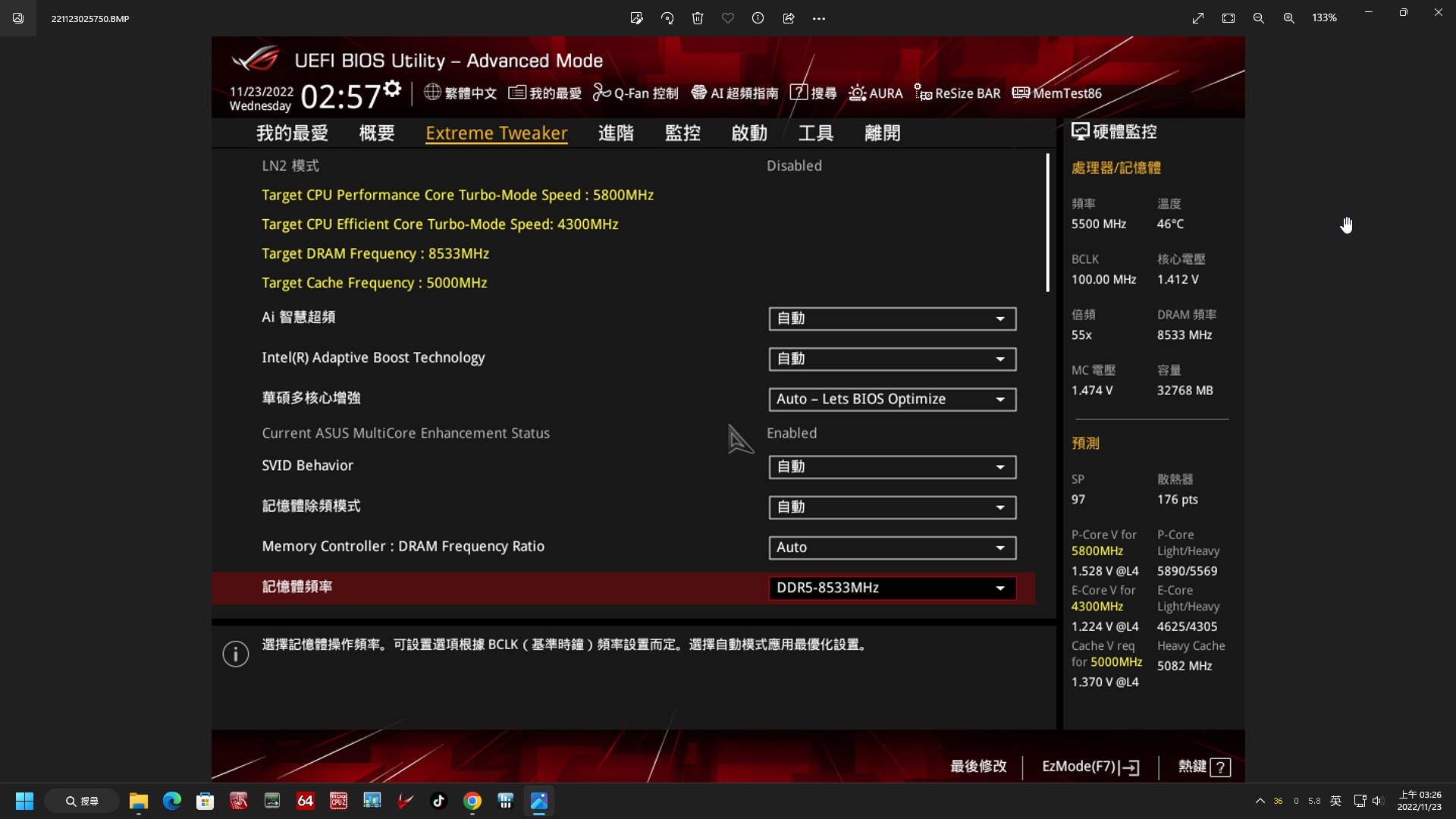The width and height of the screenshot is (1456, 819).
Task: Click Target Cache Frequency : 5000MHz text
Action: pos(375,283)
